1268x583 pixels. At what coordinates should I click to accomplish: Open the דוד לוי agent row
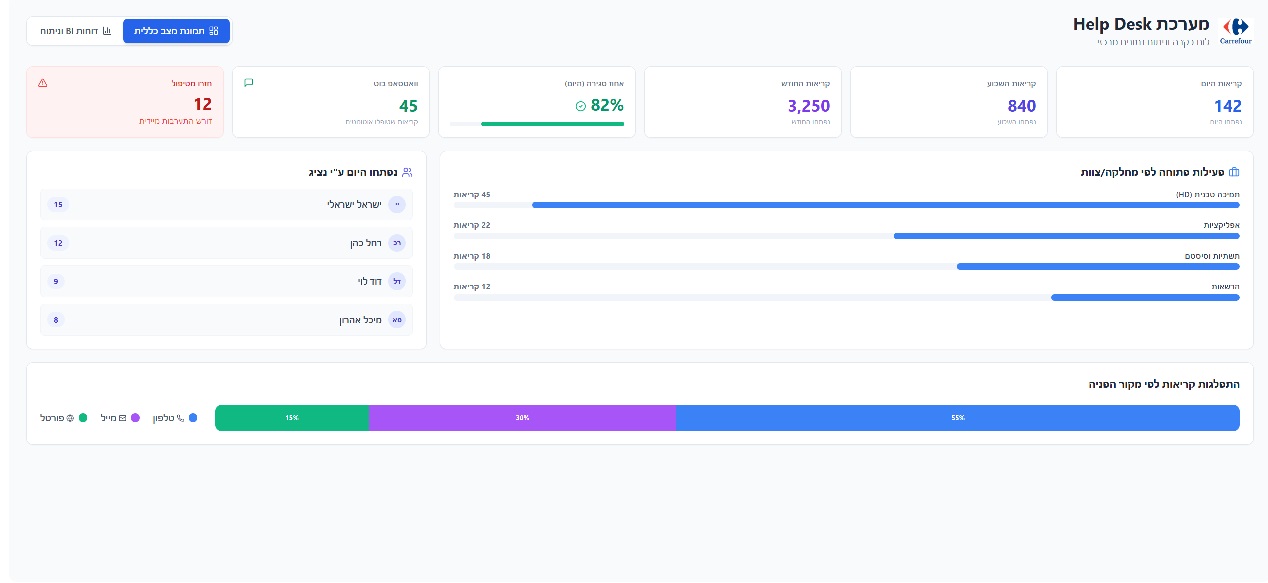[x=226, y=281]
